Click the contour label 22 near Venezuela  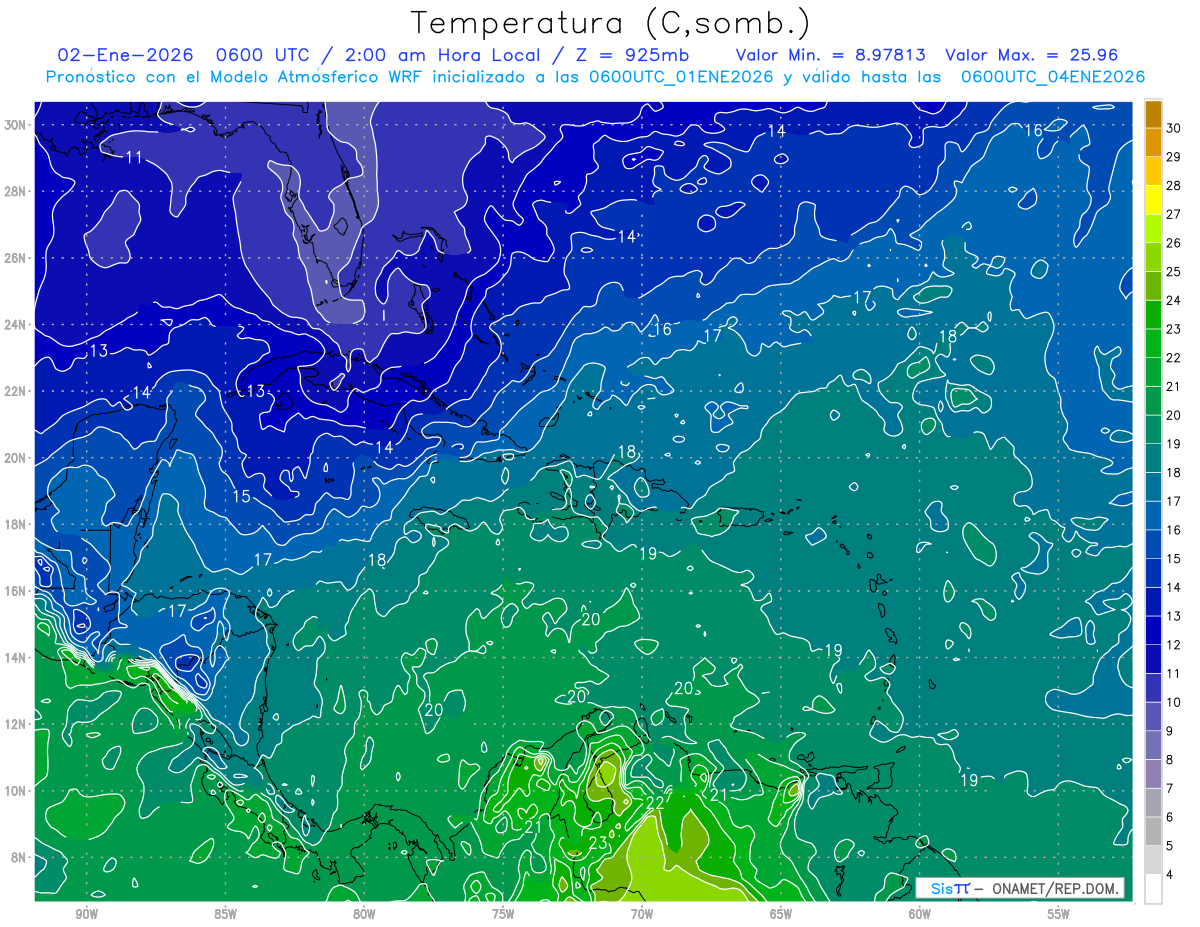[x=654, y=802]
